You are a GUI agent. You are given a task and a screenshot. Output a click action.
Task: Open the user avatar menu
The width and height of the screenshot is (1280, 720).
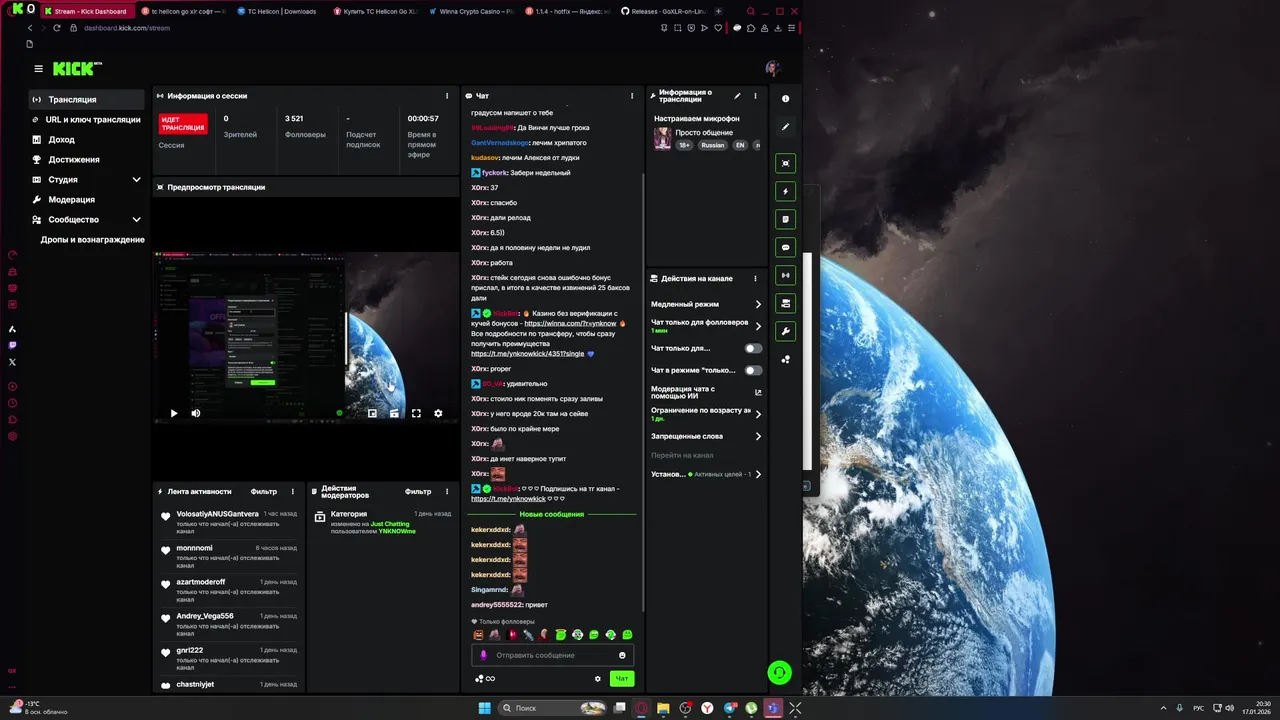pos(772,68)
